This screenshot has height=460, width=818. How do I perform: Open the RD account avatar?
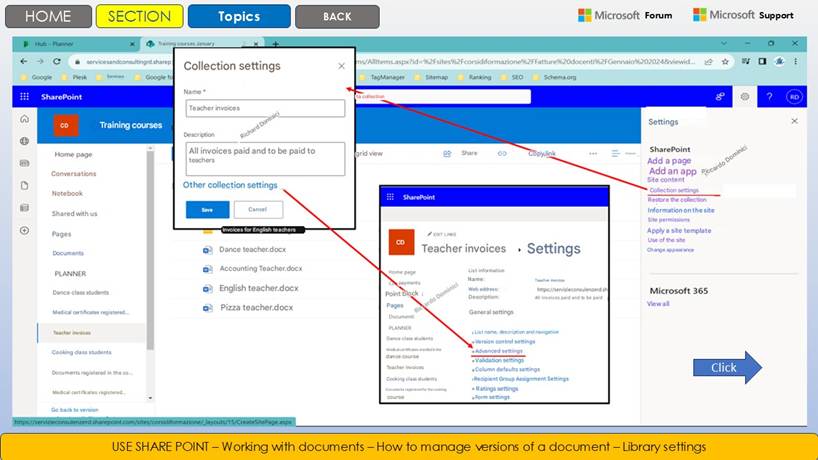point(794,96)
